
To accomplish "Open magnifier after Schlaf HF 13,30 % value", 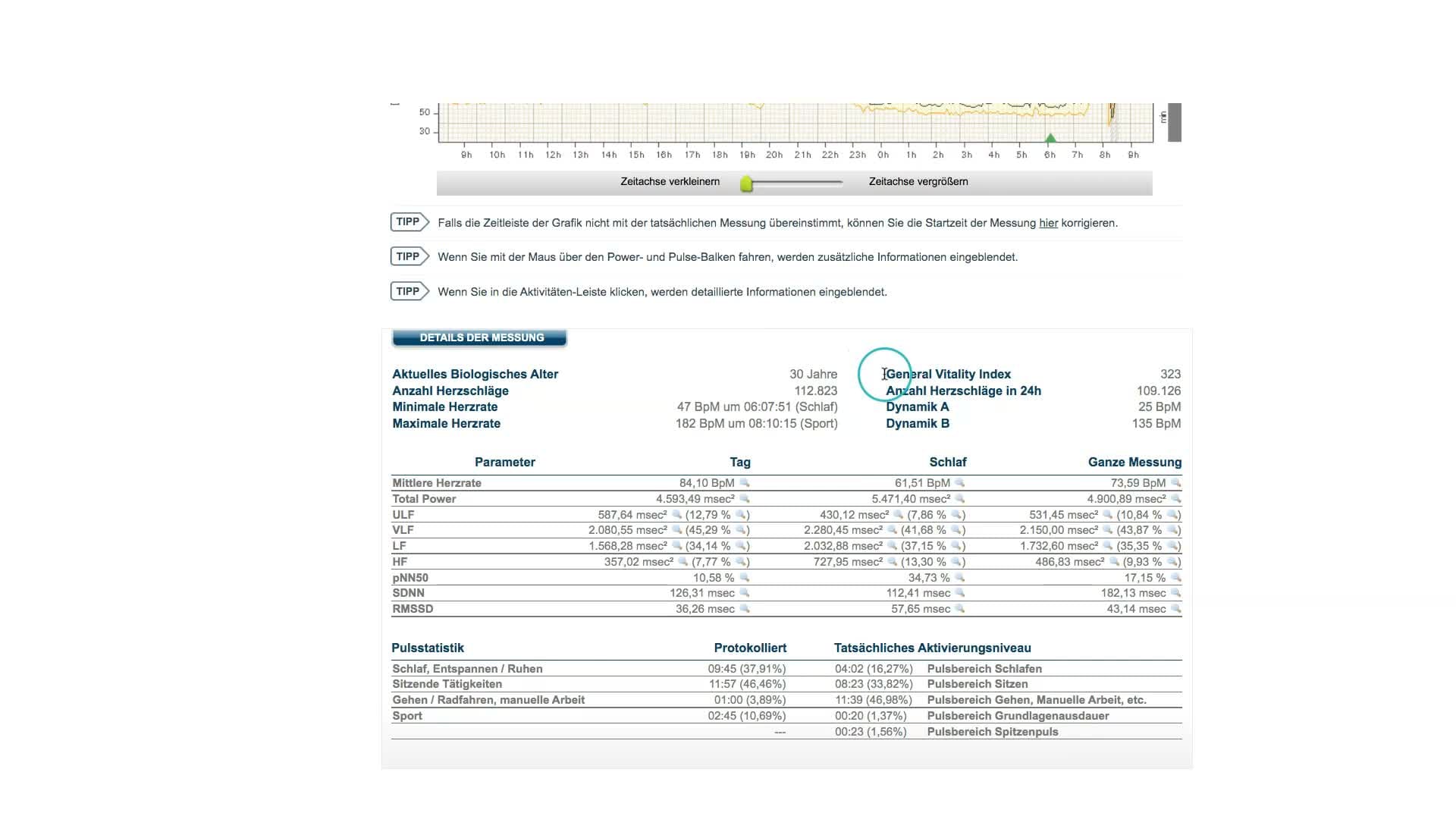I will [x=957, y=562].
